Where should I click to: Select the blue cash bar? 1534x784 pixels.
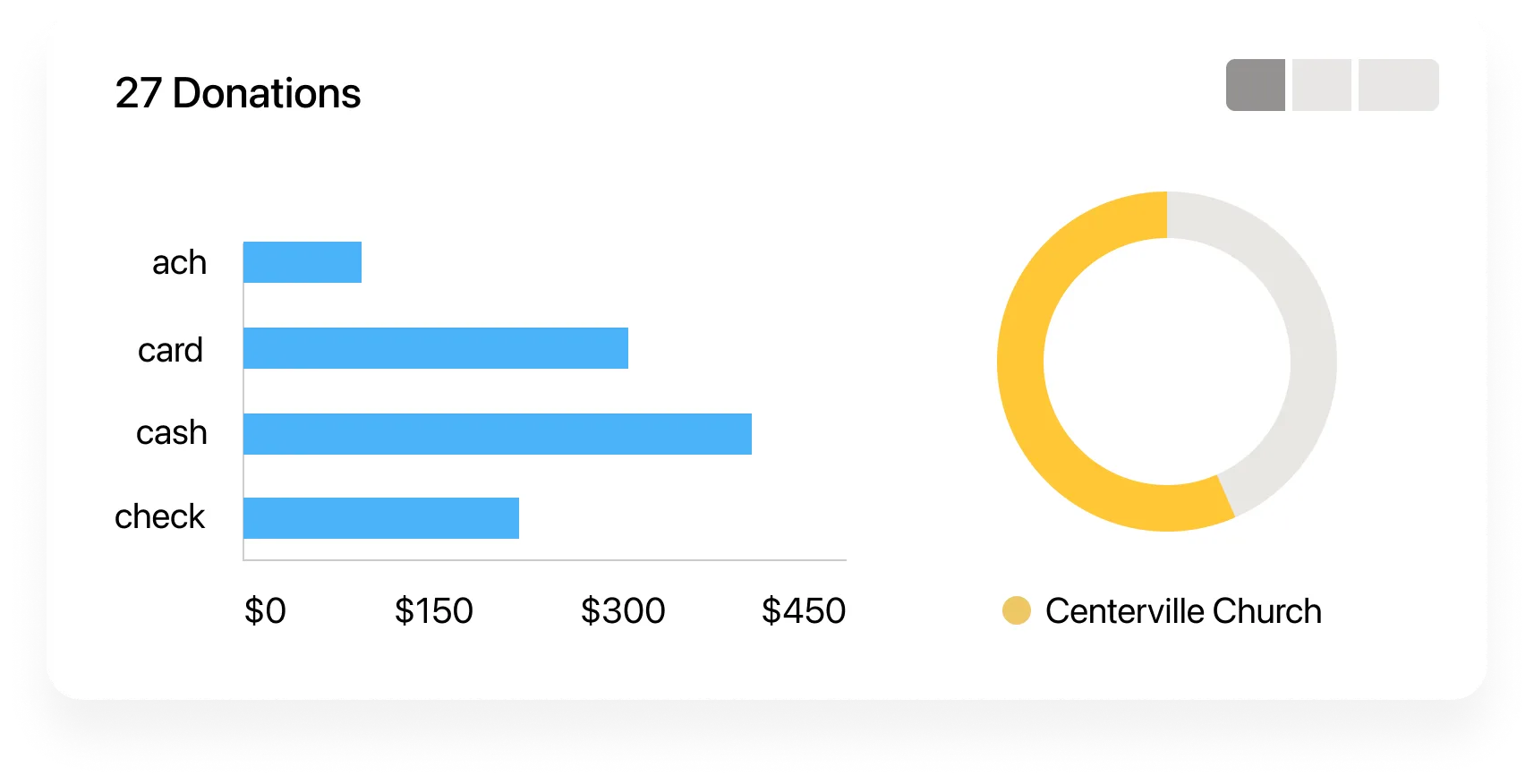pyautogui.click(x=498, y=434)
